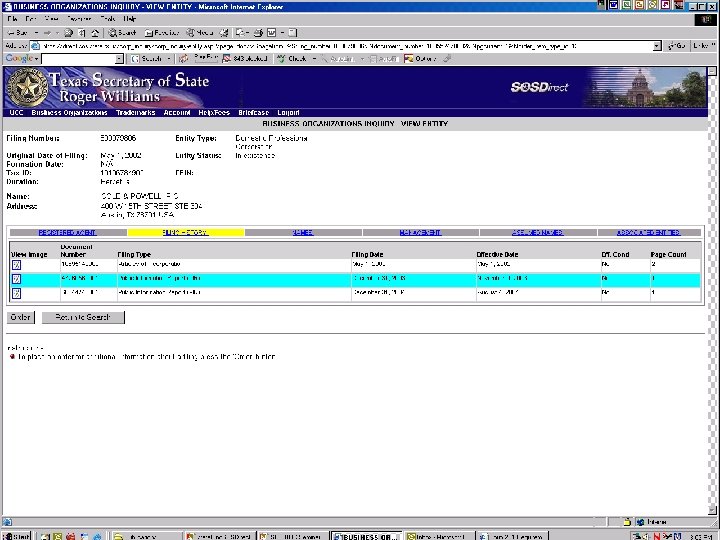The width and height of the screenshot is (720, 540).
Task: Open the Briefcase navigation item
Action: (x=253, y=112)
